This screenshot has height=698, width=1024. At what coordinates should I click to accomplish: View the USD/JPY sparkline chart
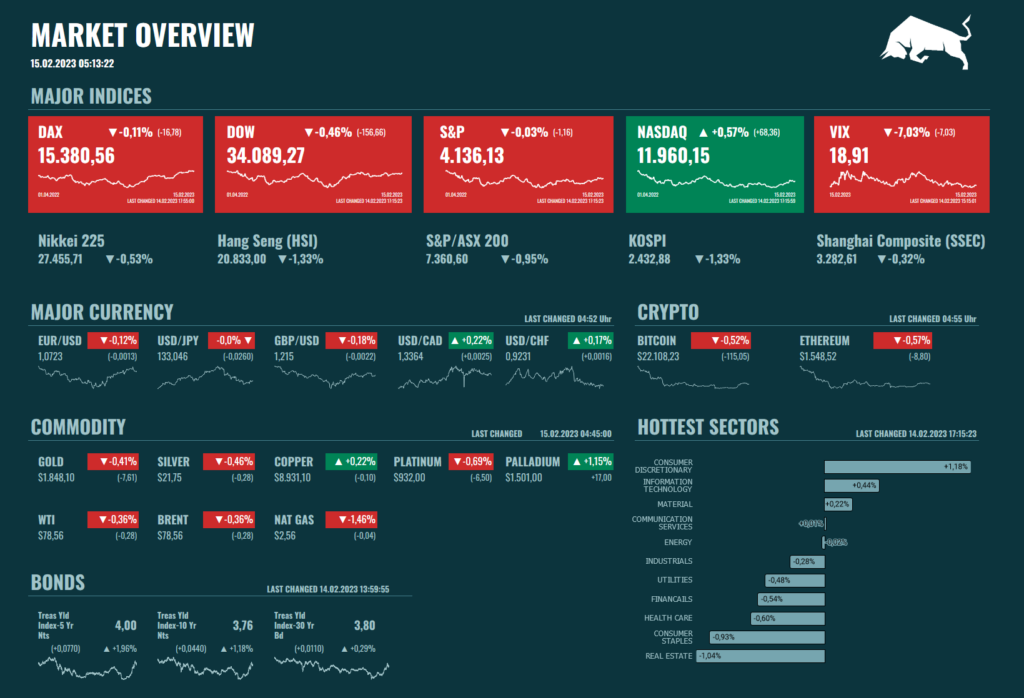click(205, 377)
